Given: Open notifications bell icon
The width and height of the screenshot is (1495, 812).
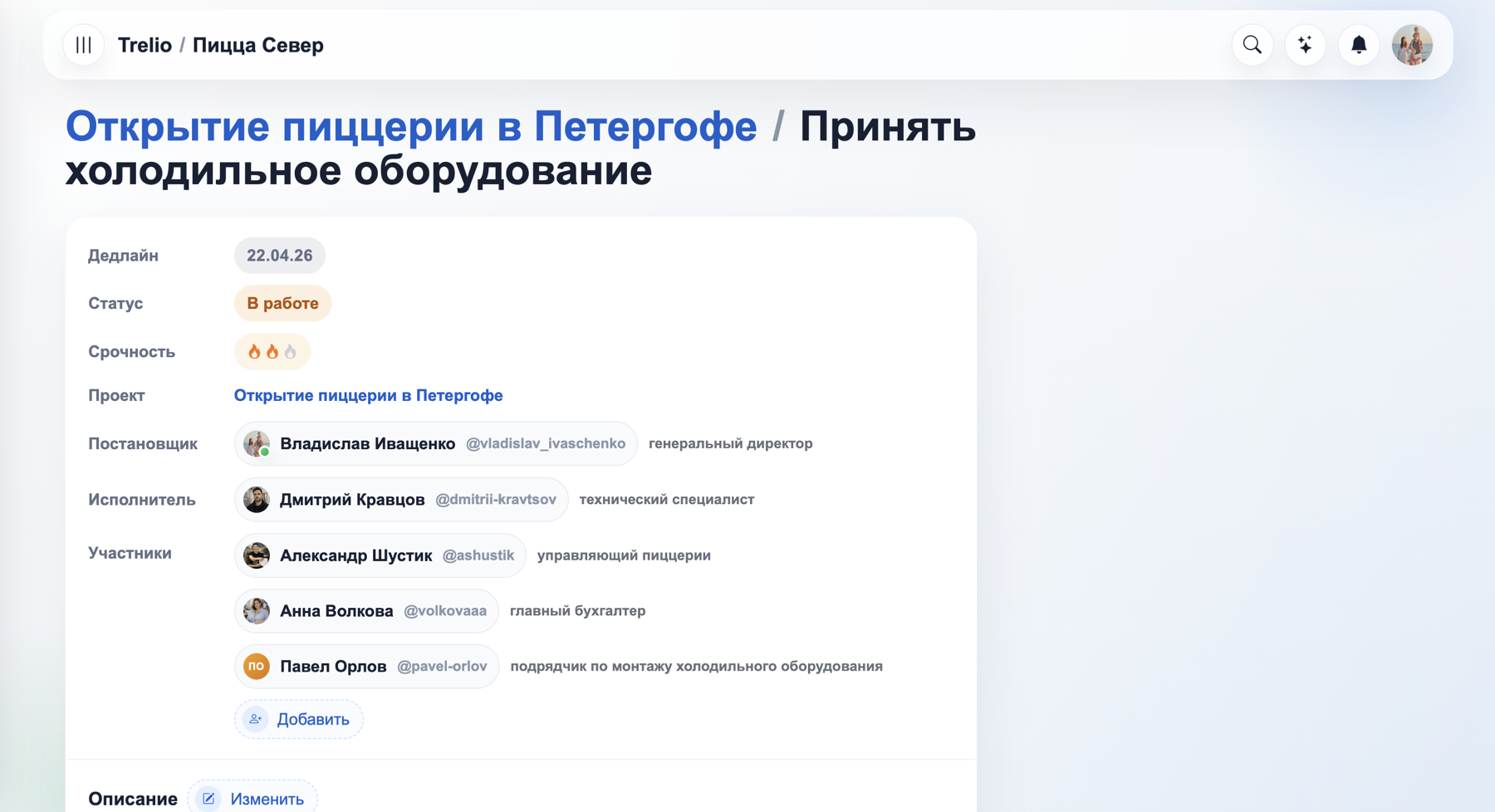Looking at the screenshot, I should (x=1359, y=45).
